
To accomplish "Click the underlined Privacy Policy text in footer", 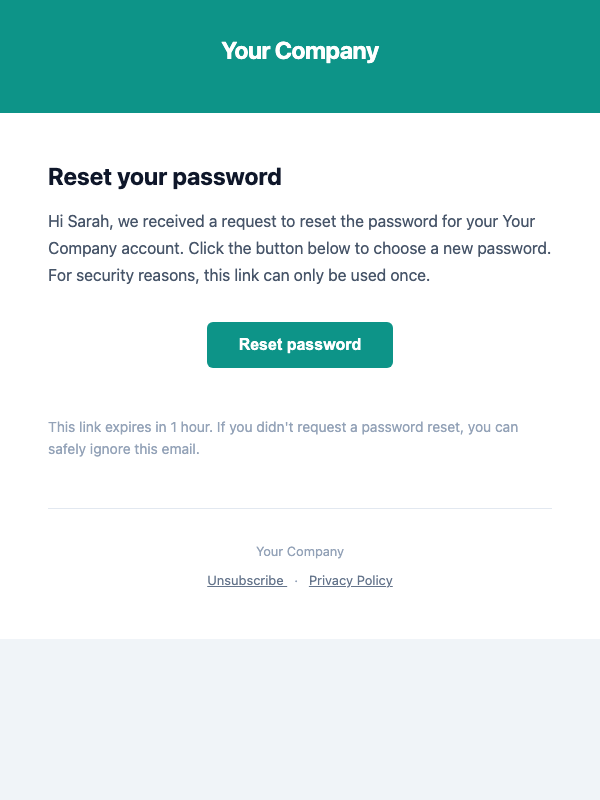I will (x=350, y=581).
